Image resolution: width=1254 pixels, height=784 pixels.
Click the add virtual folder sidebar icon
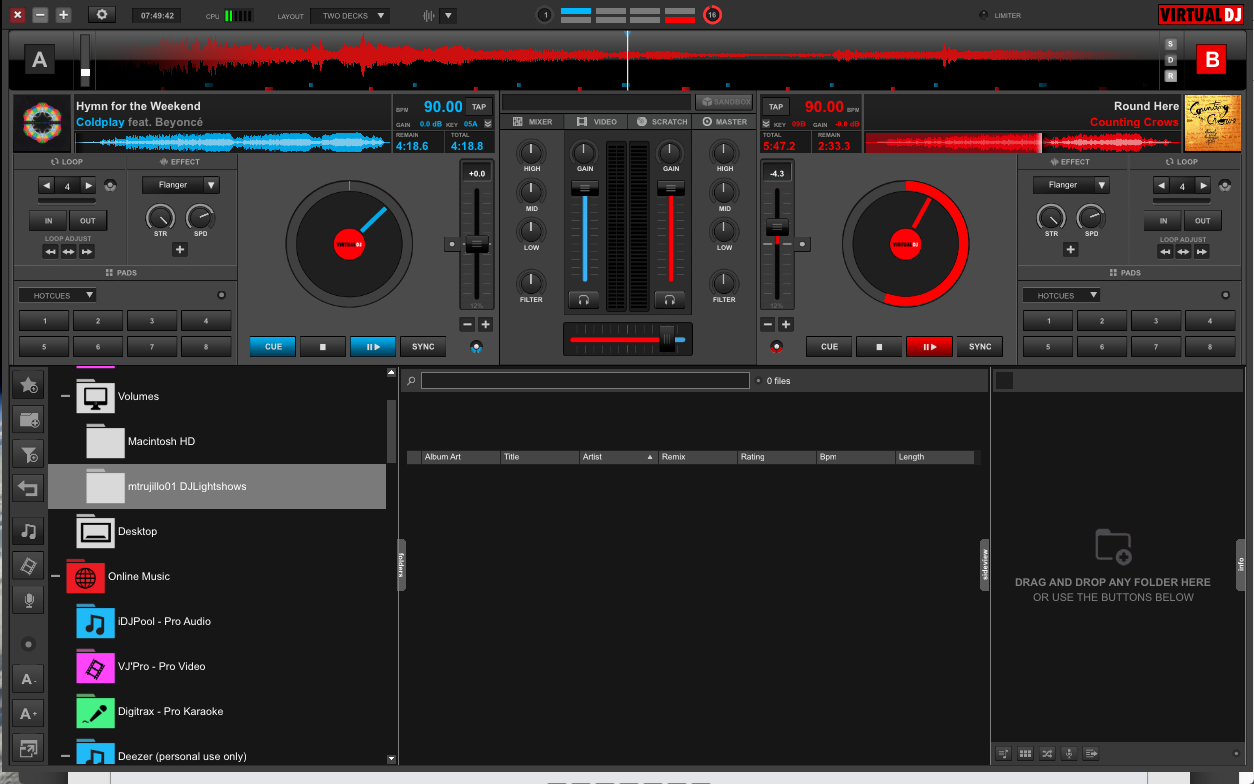(x=29, y=420)
